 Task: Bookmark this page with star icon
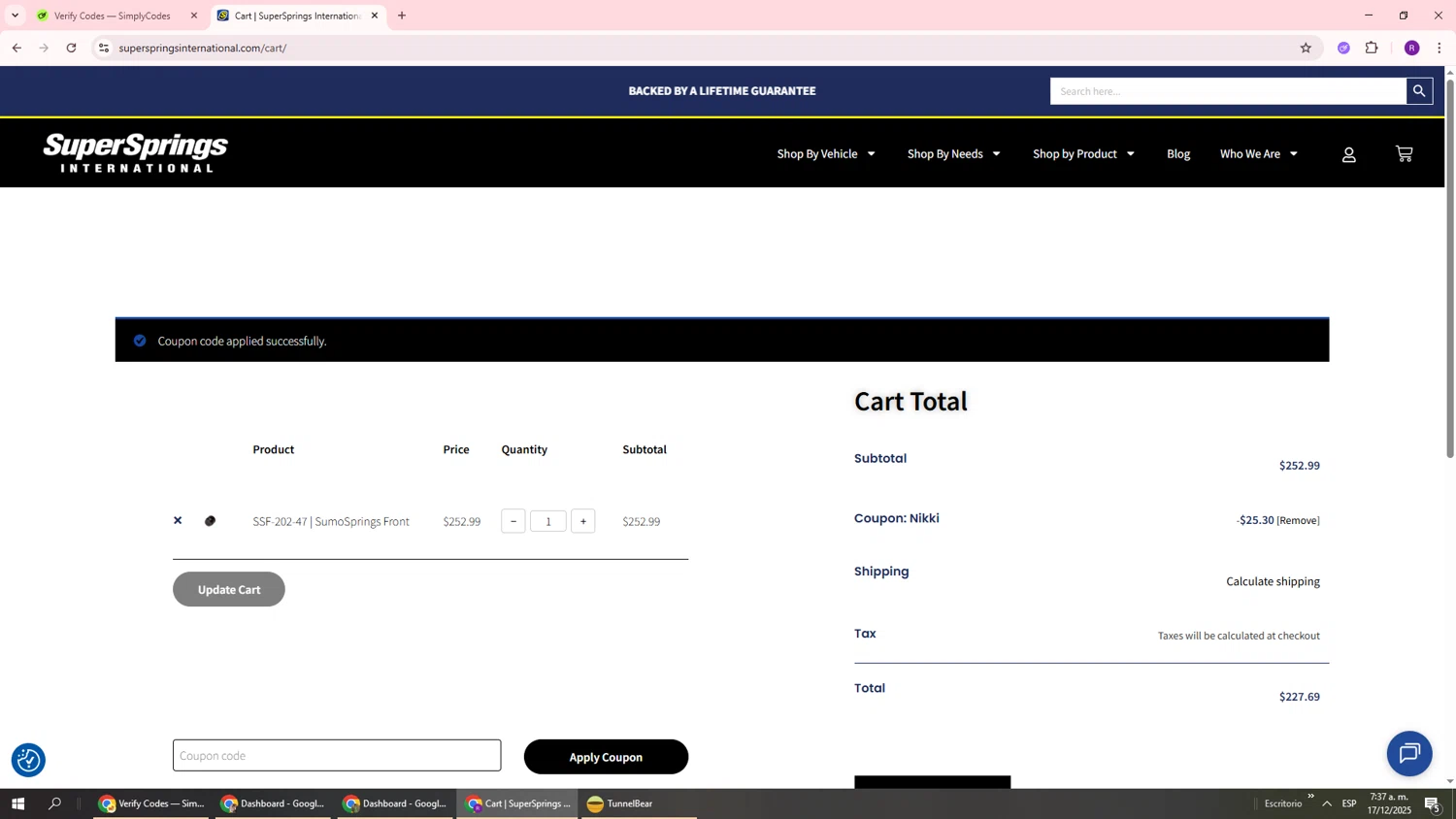1306,48
